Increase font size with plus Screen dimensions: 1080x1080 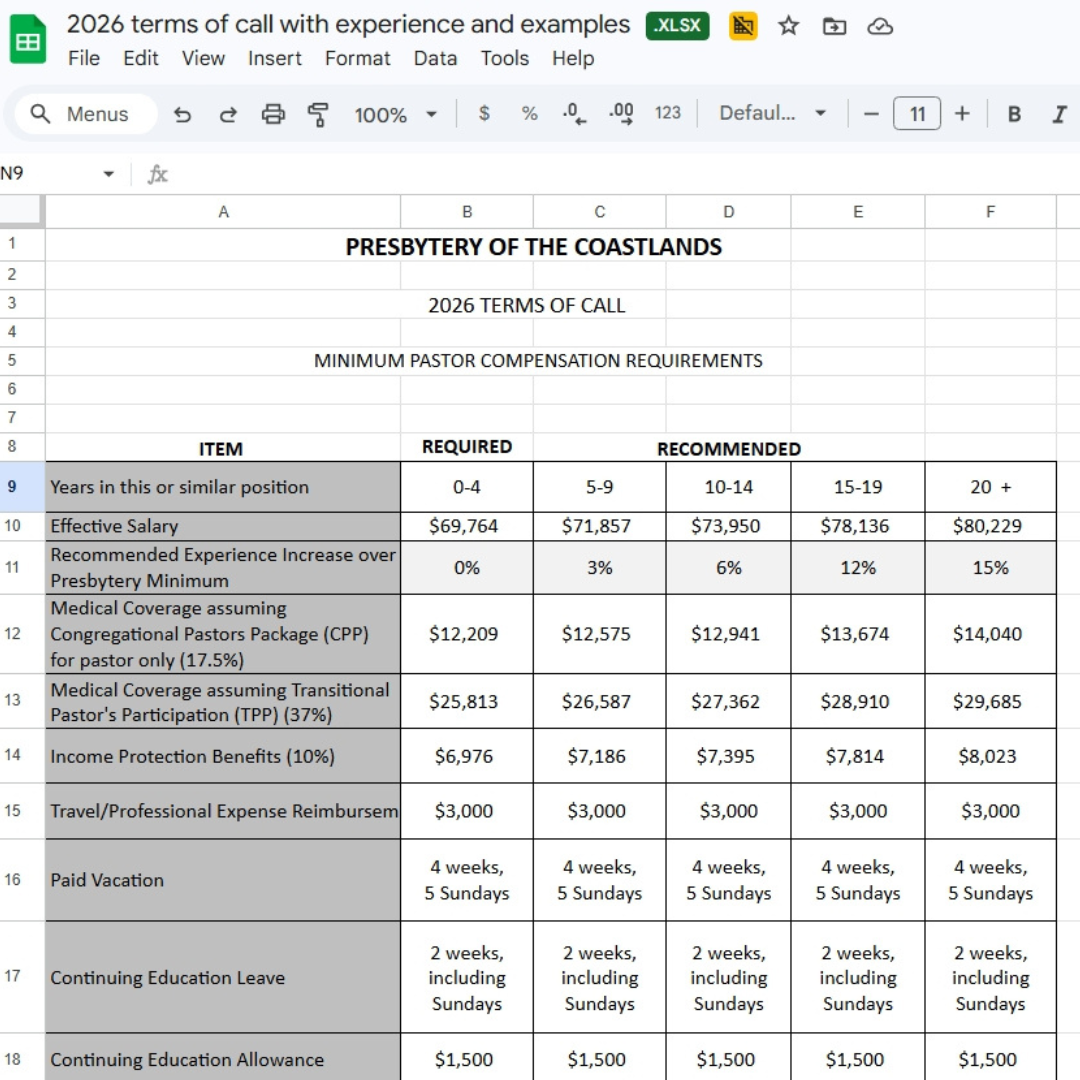pyautogui.click(x=962, y=114)
